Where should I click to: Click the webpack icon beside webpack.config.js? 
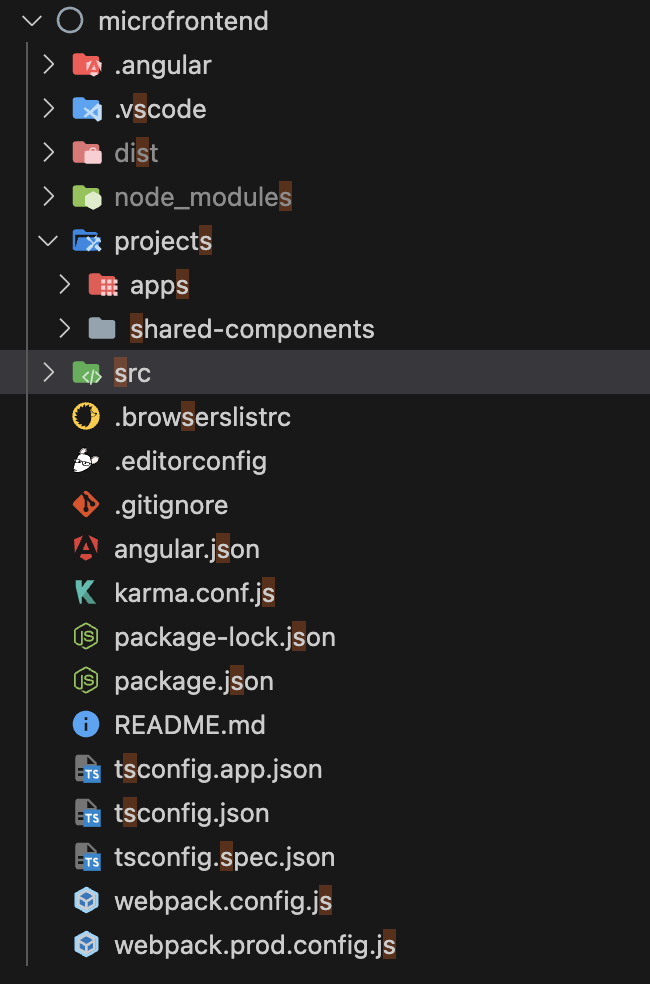[87, 901]
